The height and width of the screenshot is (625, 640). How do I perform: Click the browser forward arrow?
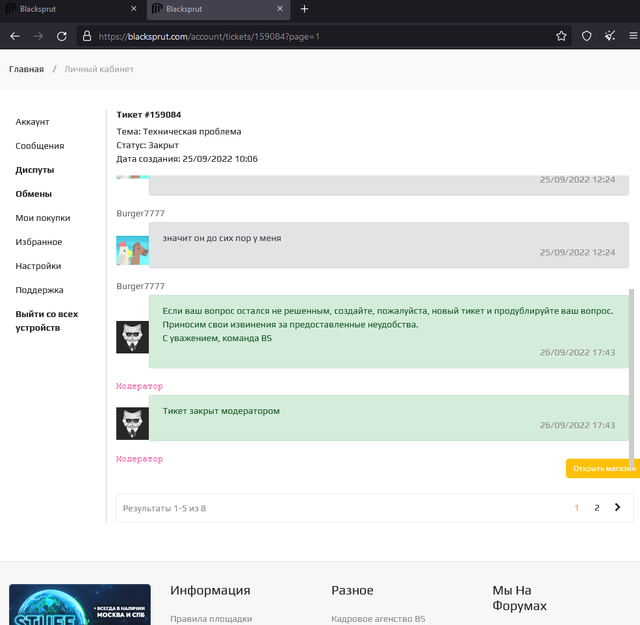point(38,36)
